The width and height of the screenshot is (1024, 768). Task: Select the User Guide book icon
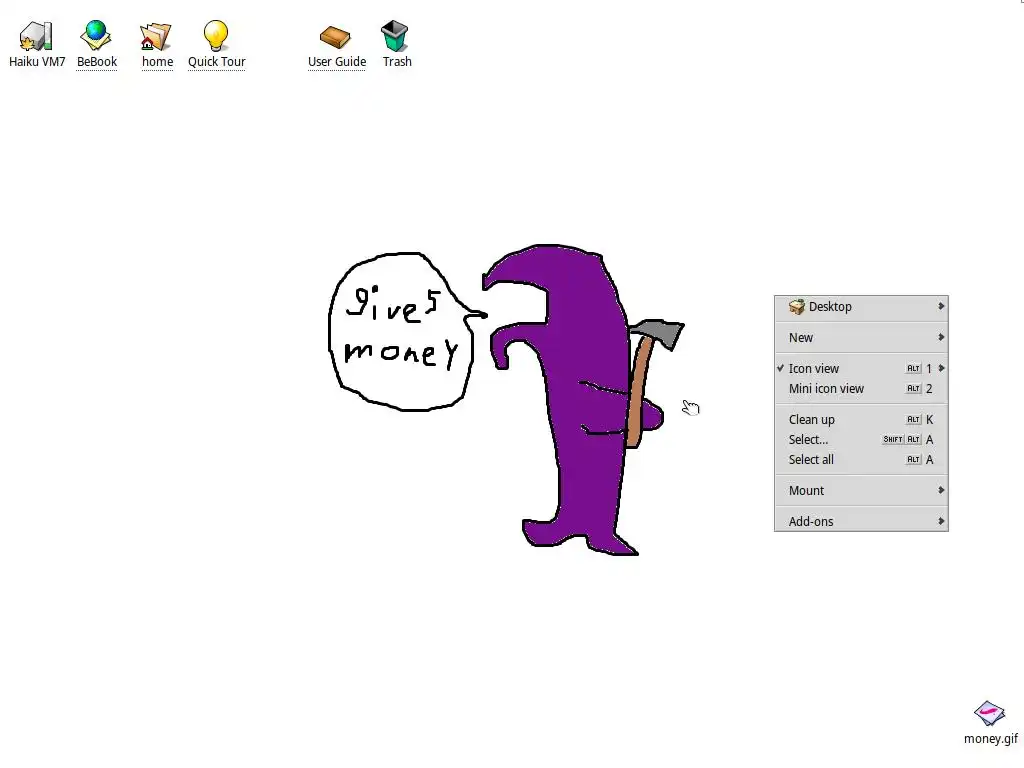[336, 37]
